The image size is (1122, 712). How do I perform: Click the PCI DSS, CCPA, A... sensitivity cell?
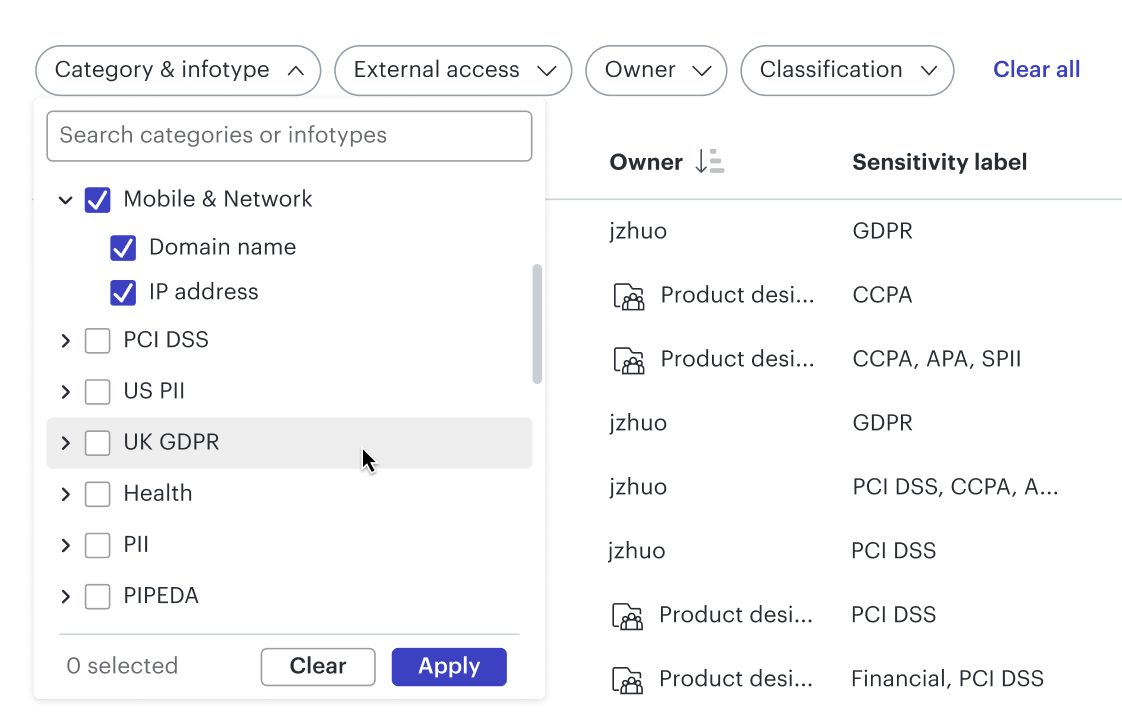point(955,487)
